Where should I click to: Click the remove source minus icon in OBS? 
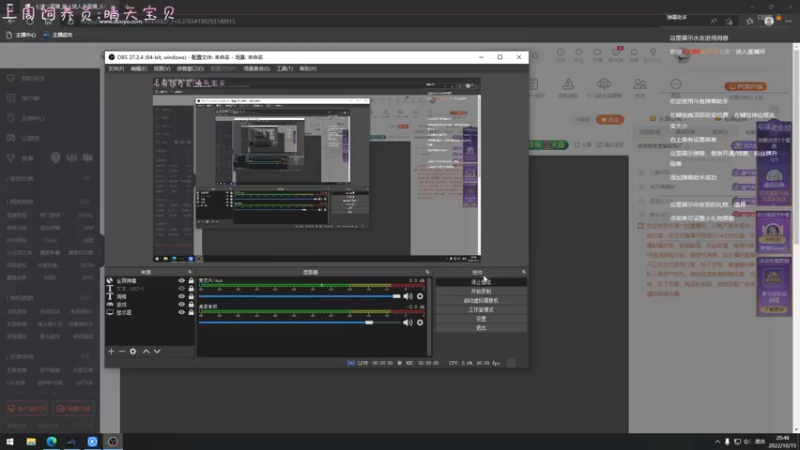tap(122, 351)
